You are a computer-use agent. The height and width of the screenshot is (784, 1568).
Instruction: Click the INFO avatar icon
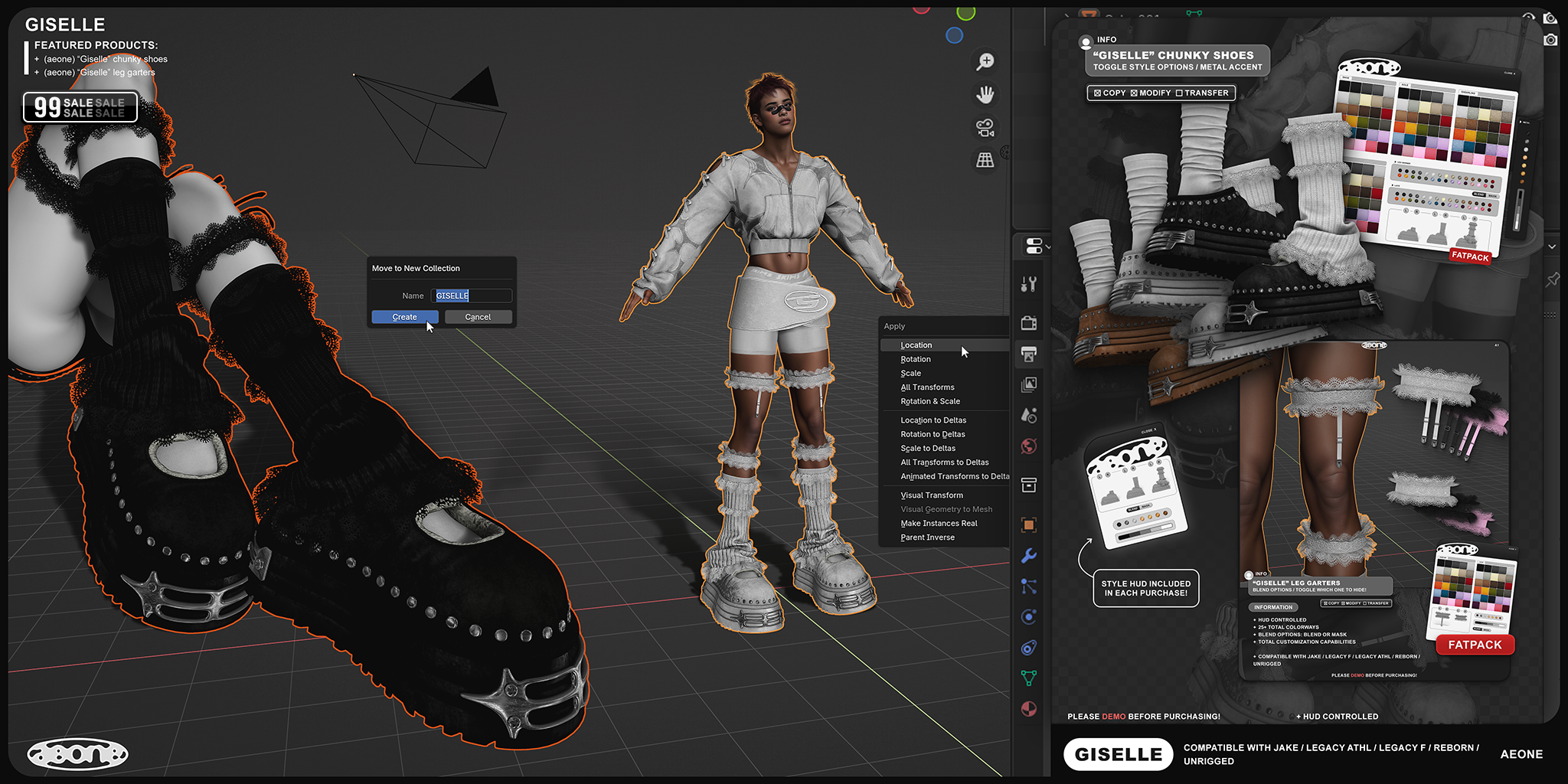pyautogui.click(x=1086, y=42)
